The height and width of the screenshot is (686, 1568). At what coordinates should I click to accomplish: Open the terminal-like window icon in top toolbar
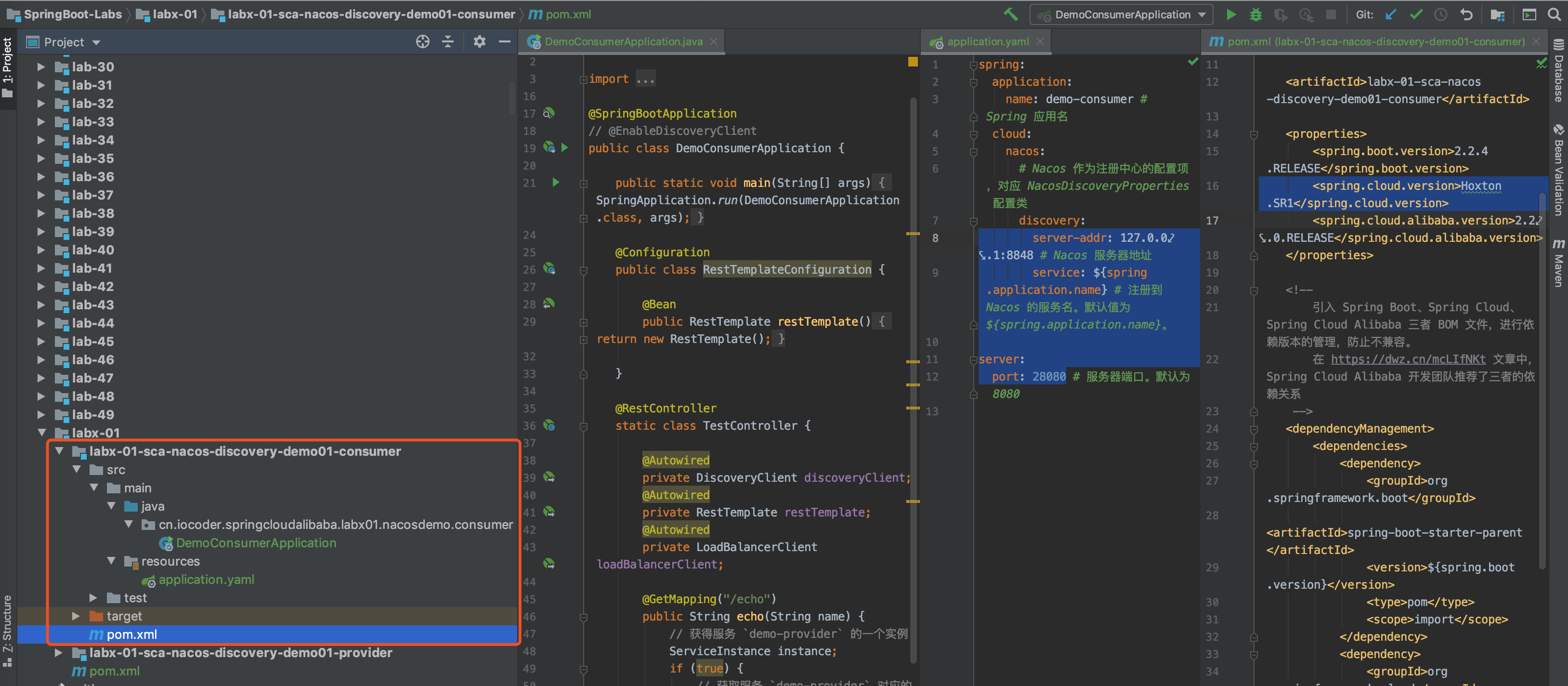(x=1529, y=14)
